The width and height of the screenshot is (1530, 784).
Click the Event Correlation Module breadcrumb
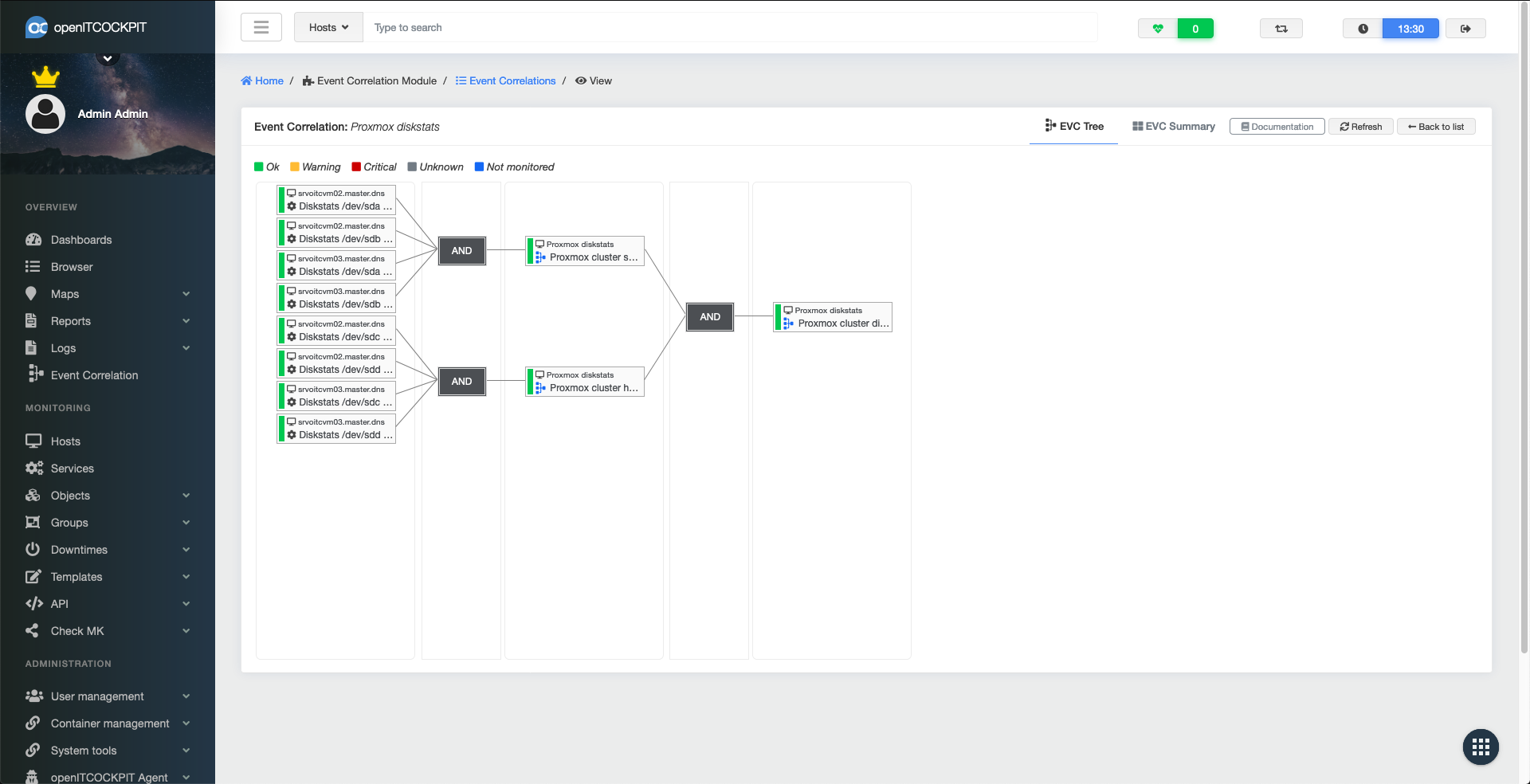click(x=370, y=80)
